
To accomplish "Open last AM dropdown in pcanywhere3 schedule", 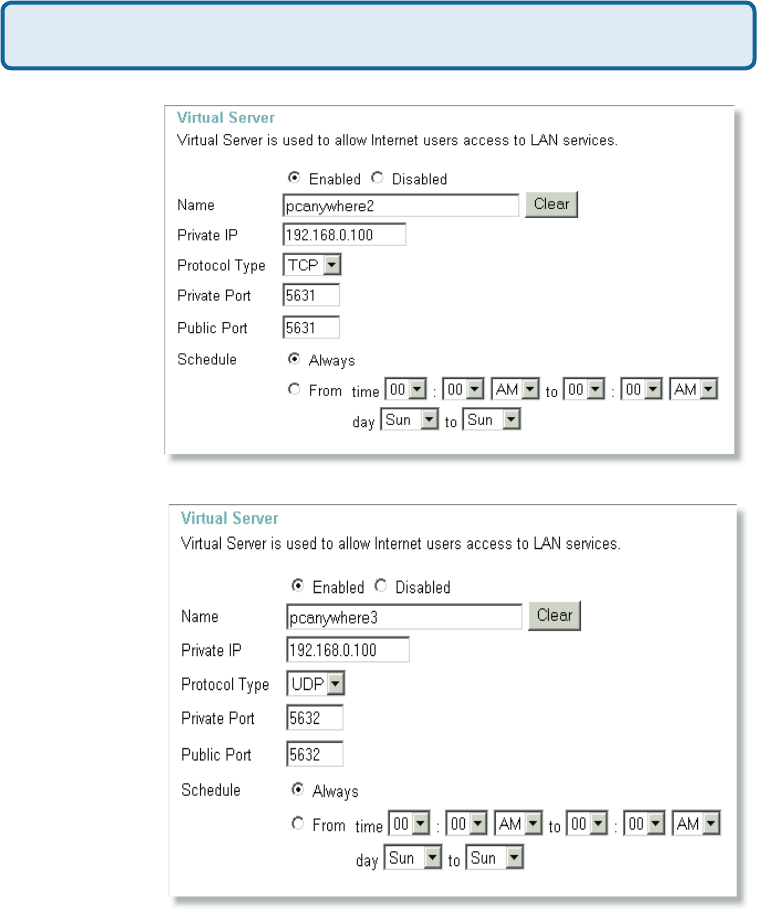I will pos(697,826).
